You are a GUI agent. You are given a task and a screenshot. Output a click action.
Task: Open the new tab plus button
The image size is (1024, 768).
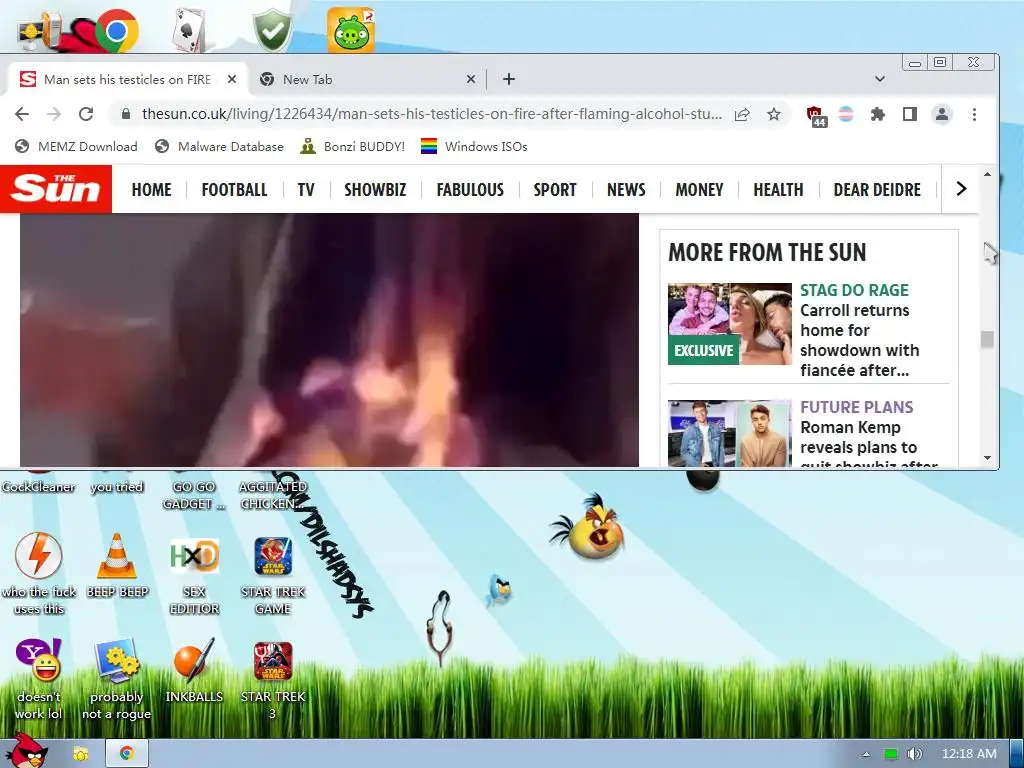click(x=509, y=79)
